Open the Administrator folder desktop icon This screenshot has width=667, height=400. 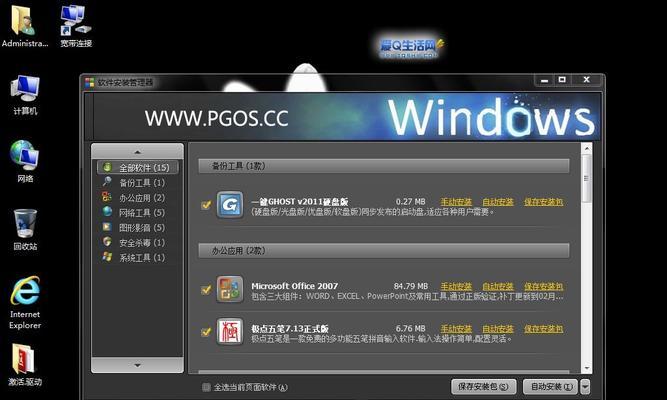pos(24,20)
